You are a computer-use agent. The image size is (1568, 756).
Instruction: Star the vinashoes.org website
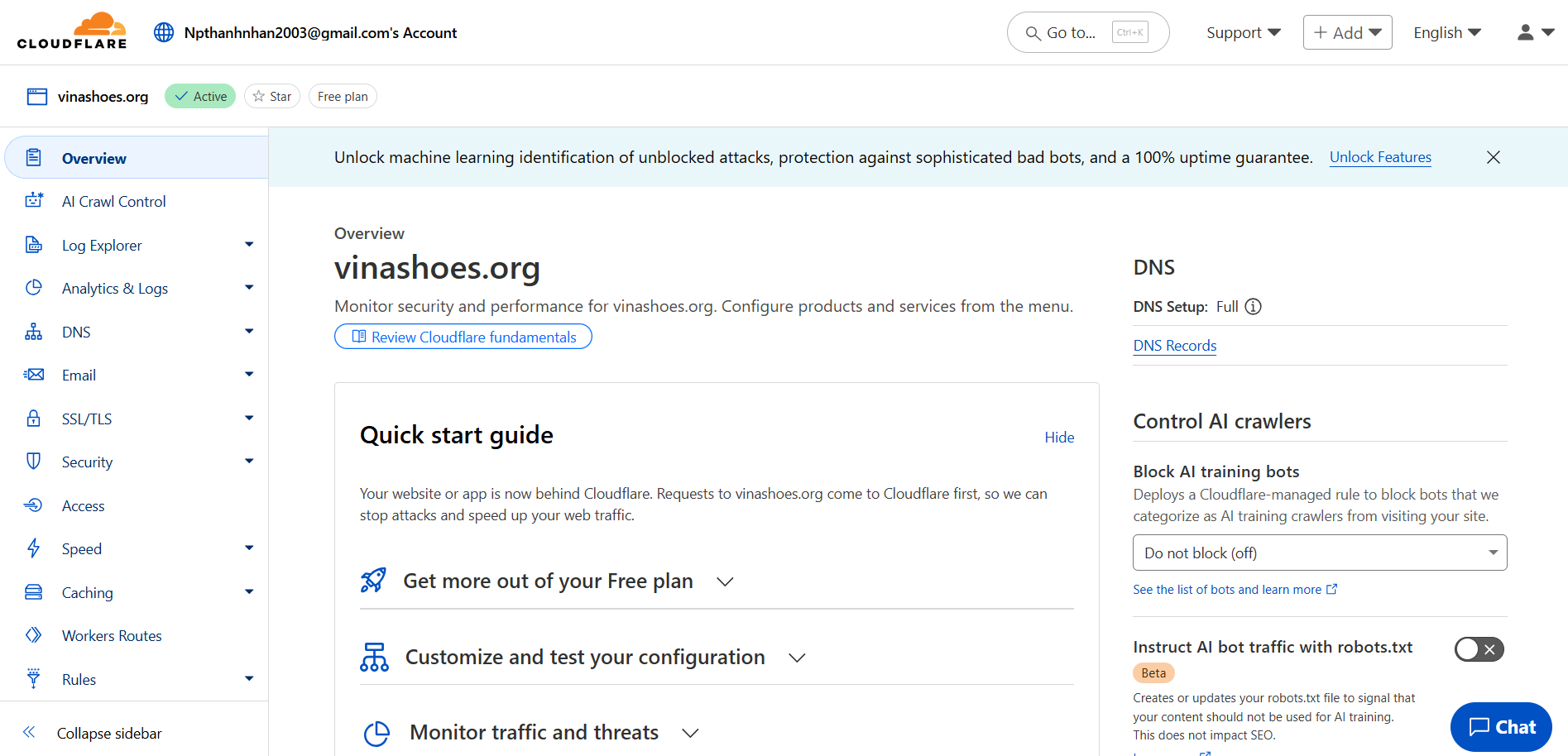[x=271, y=96]
